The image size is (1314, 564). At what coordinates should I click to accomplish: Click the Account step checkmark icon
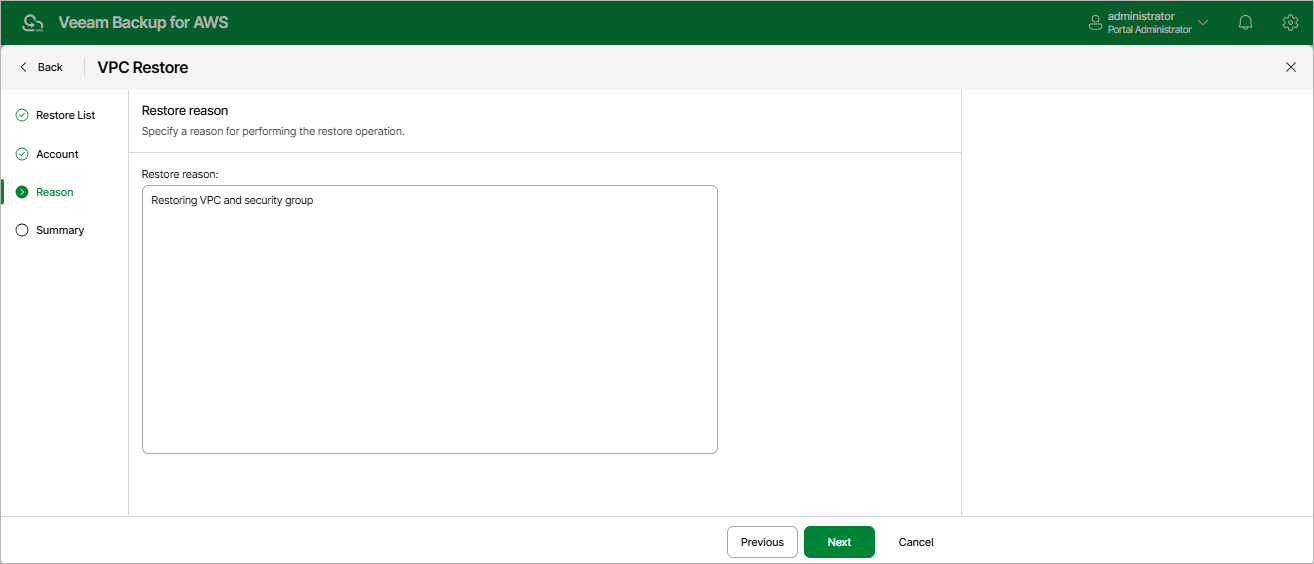22,154
